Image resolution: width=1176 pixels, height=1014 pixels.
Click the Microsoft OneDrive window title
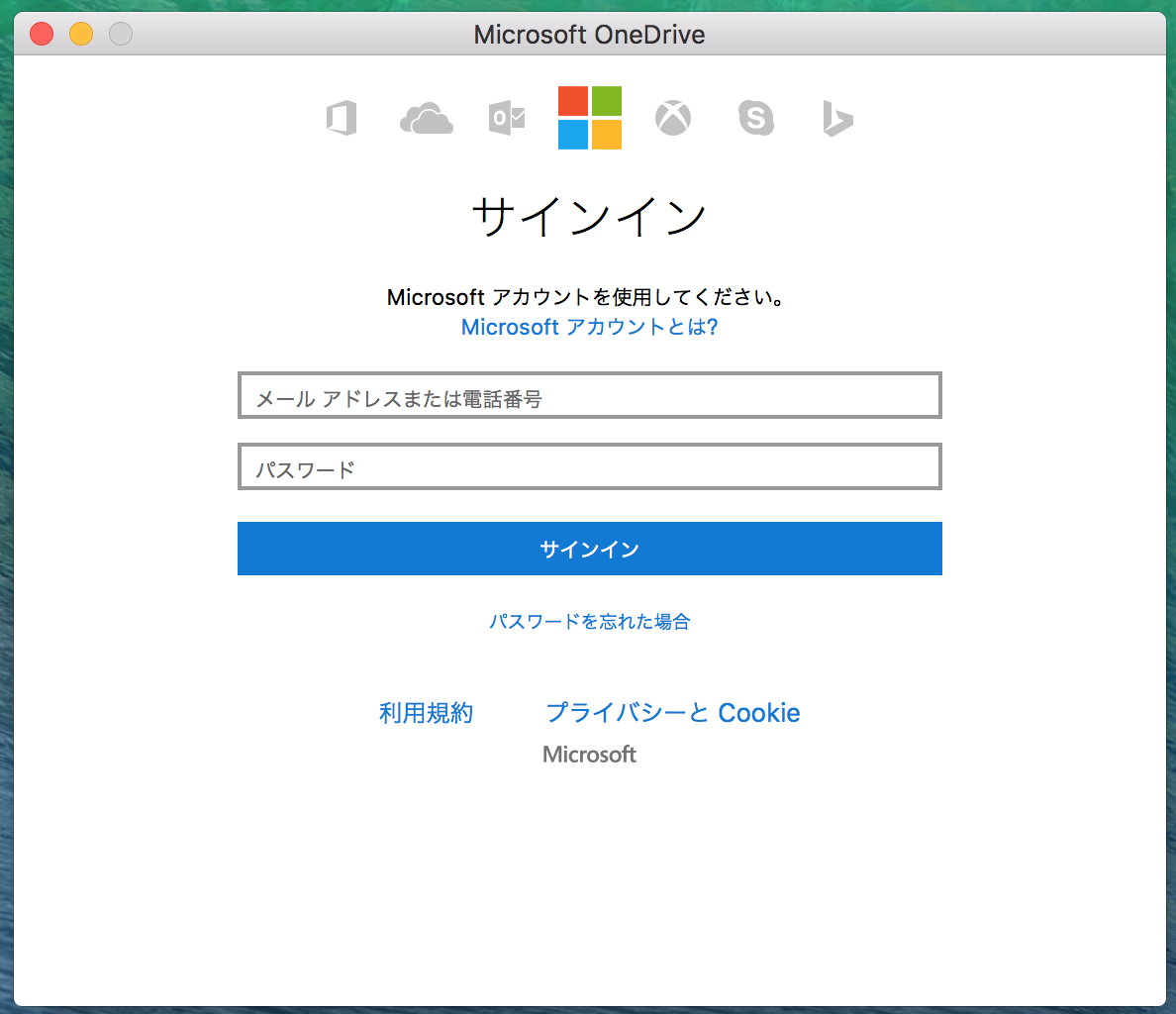(x=590, y=35)
